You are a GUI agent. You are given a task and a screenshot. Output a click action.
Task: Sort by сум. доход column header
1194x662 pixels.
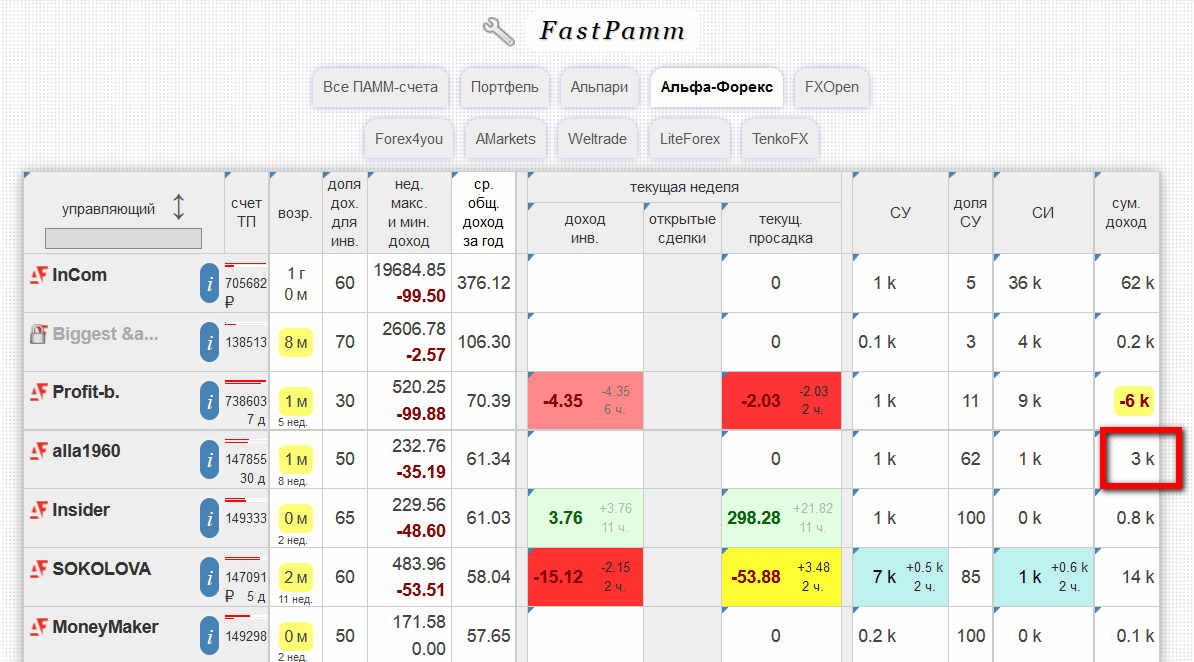tap(1126, 212)
